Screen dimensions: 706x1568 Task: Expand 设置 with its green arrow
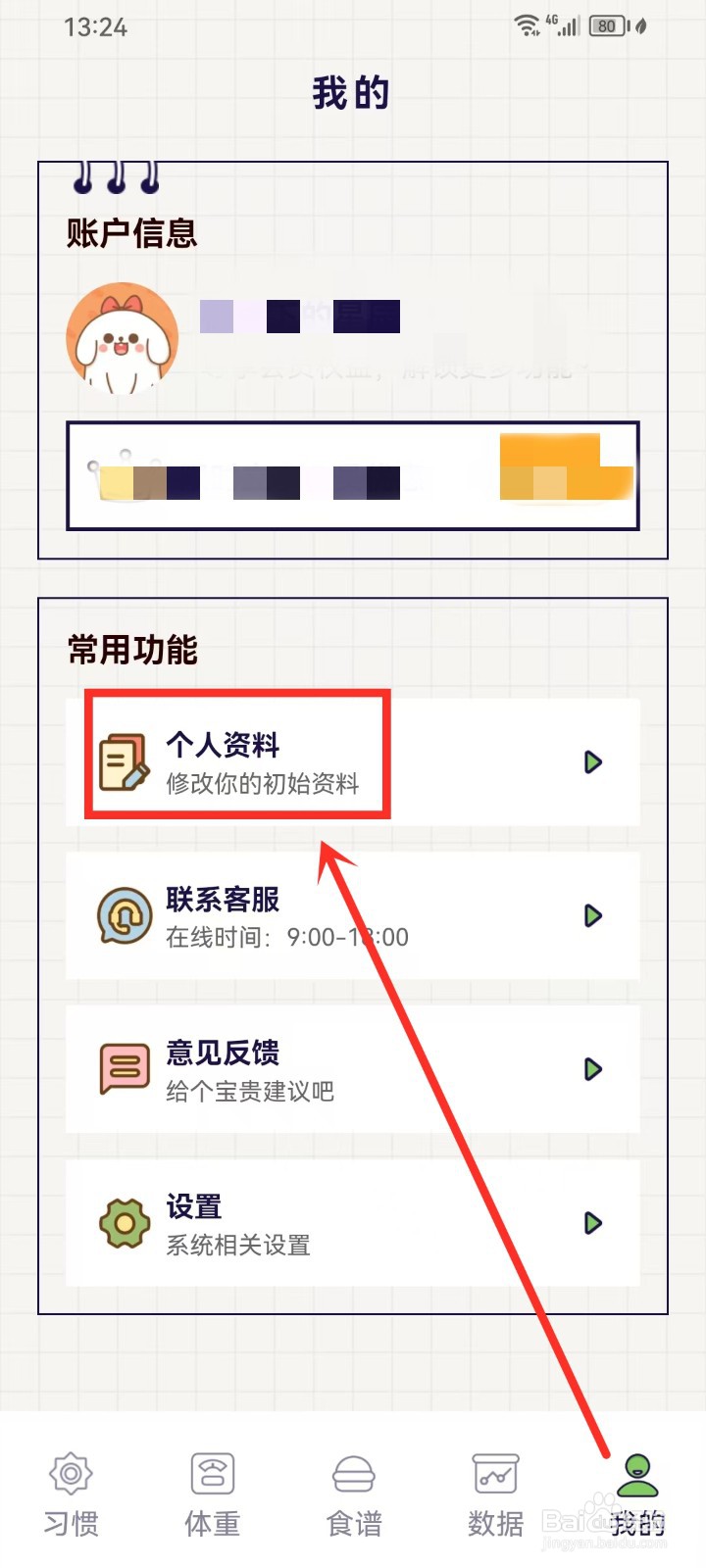[x=592, y=1222]
